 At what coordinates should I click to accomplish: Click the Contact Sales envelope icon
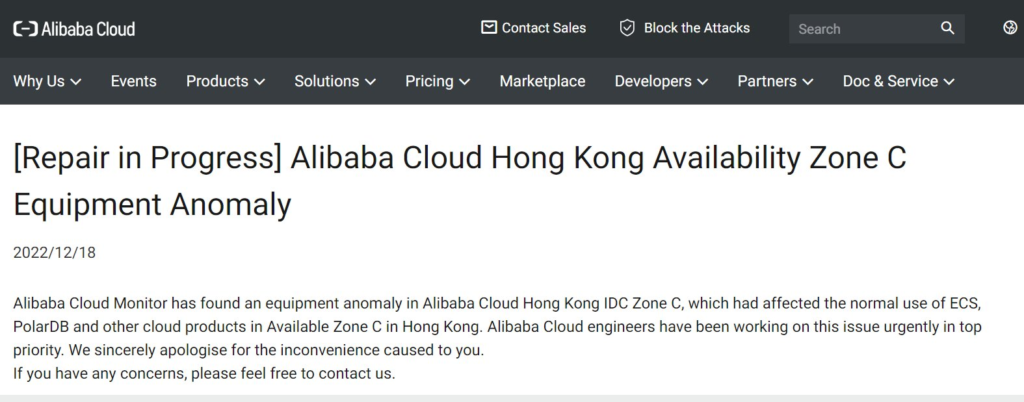coord(489,28)
